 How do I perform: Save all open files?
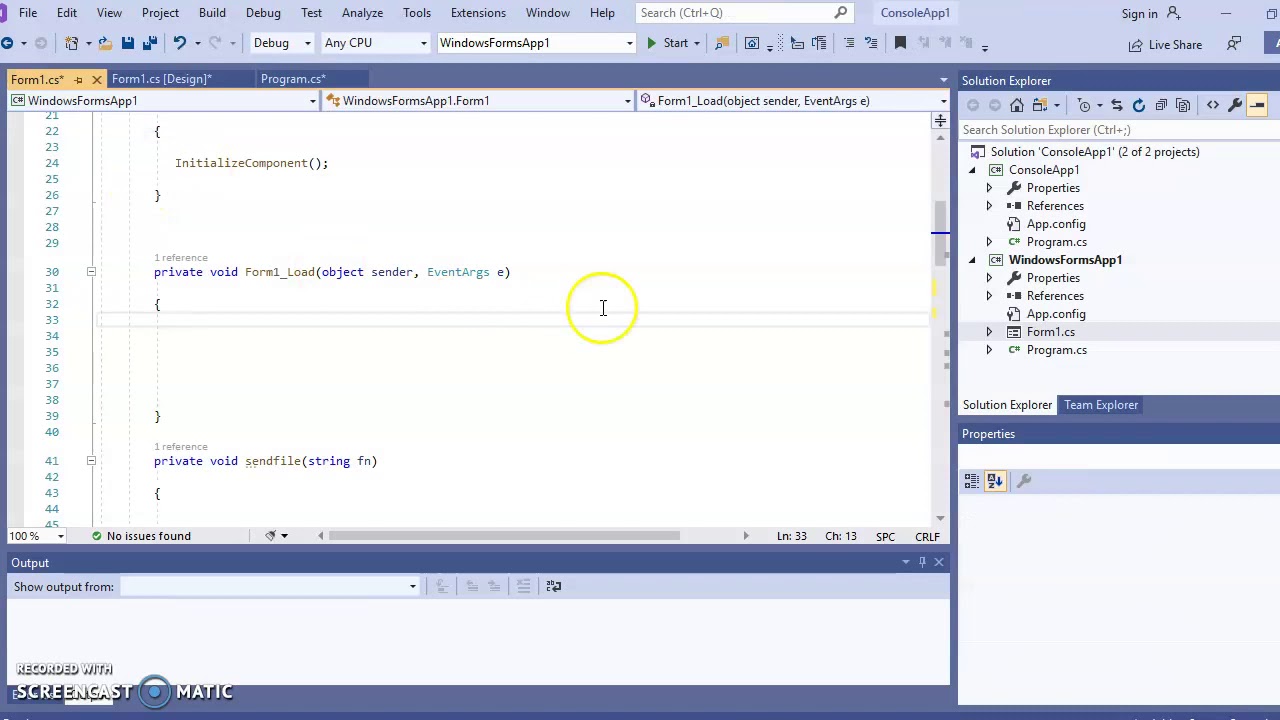pos(151,43)
